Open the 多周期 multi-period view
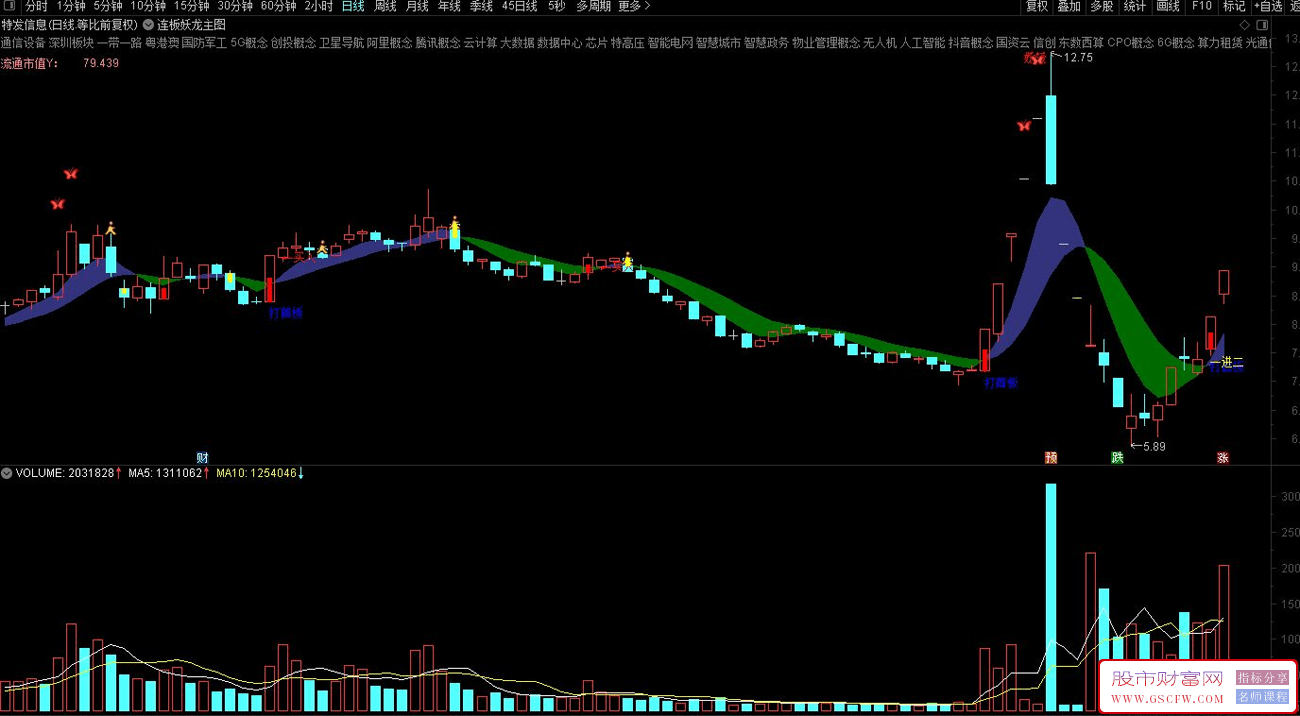Image resolution: width=1300 pixels, height=716 pixels. click(x=593, y=6)
